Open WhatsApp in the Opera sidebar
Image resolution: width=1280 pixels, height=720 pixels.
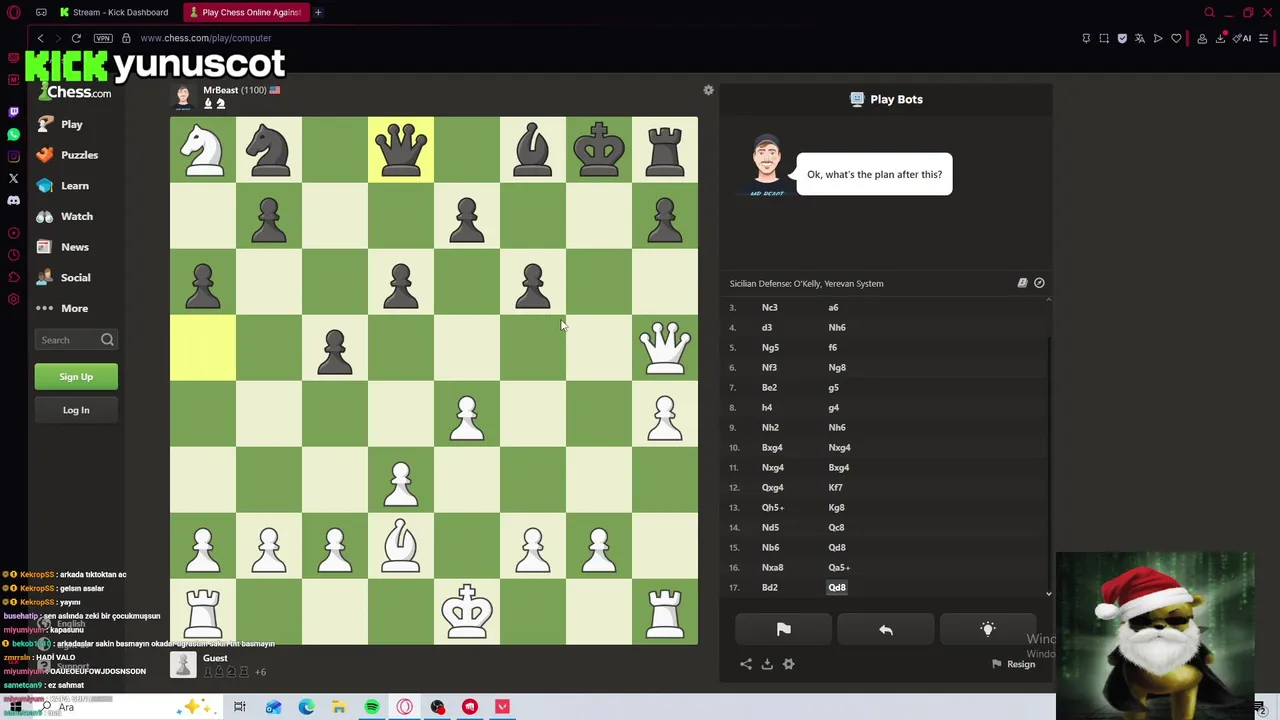point(13,134)
